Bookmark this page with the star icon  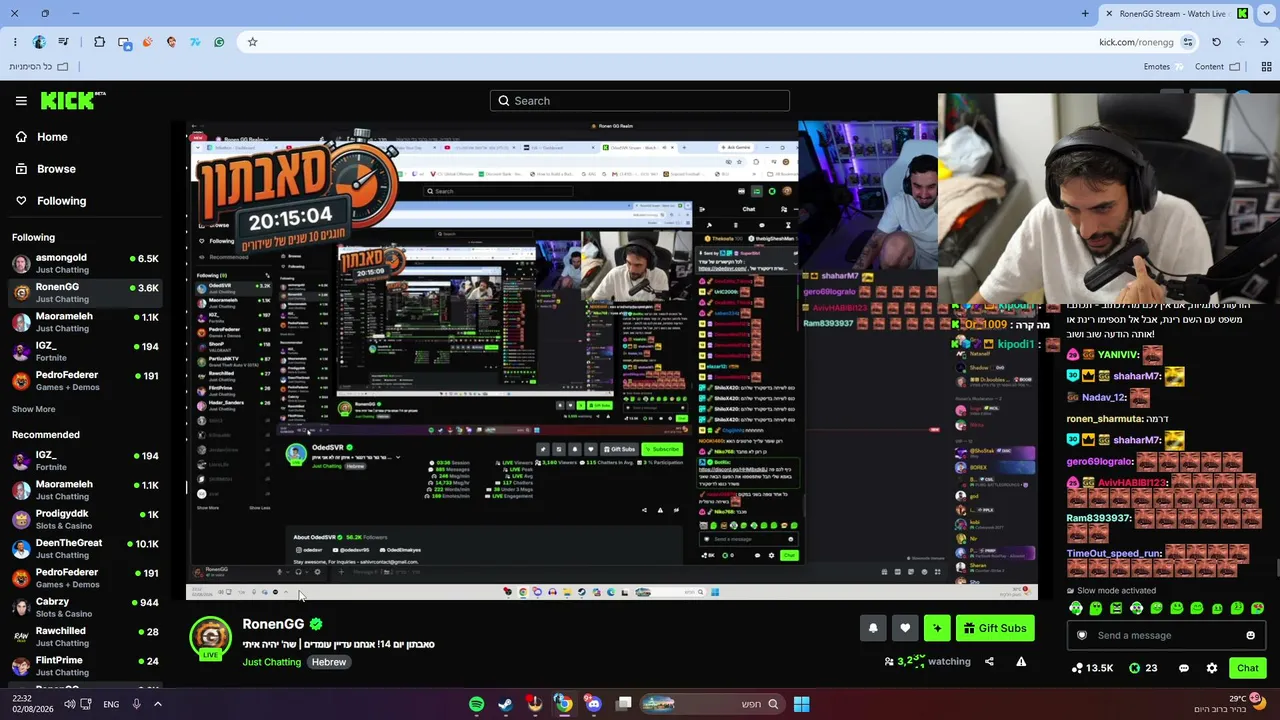[x=252, y=42]
